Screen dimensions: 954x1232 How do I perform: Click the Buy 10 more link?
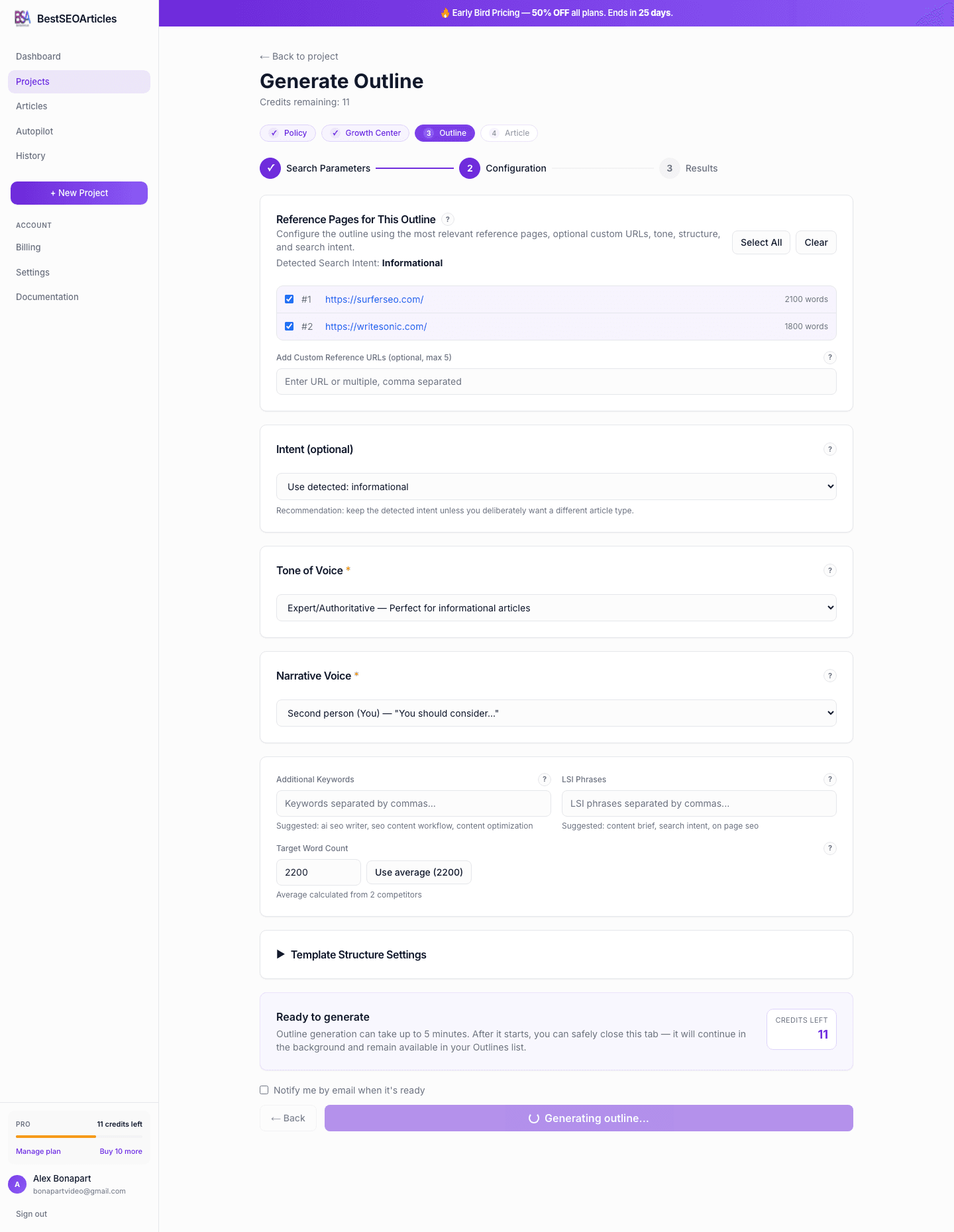point(121,1151)
